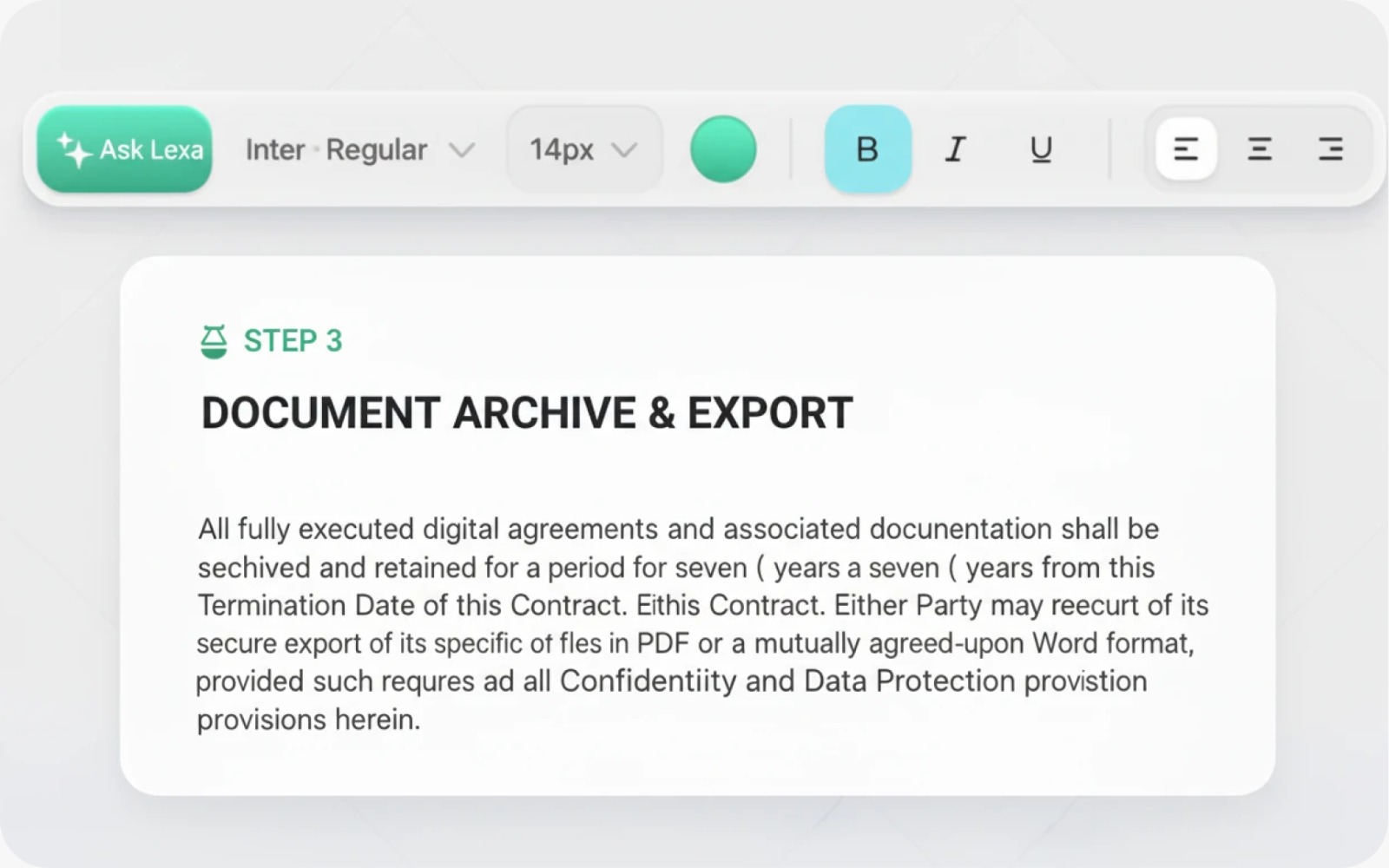Click the Termination Date text
The width and height of the screenshot is (1389, 868).
[296, 605]
